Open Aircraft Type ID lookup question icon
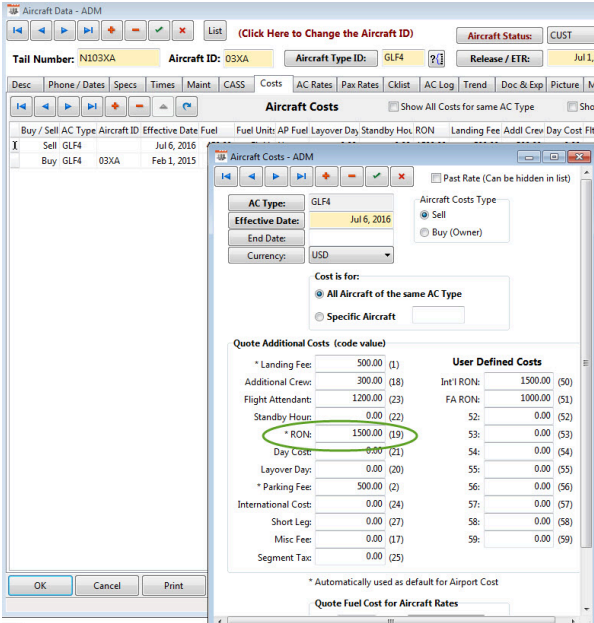Viewport: 594px width, 623px height. (x=437, y=59)
